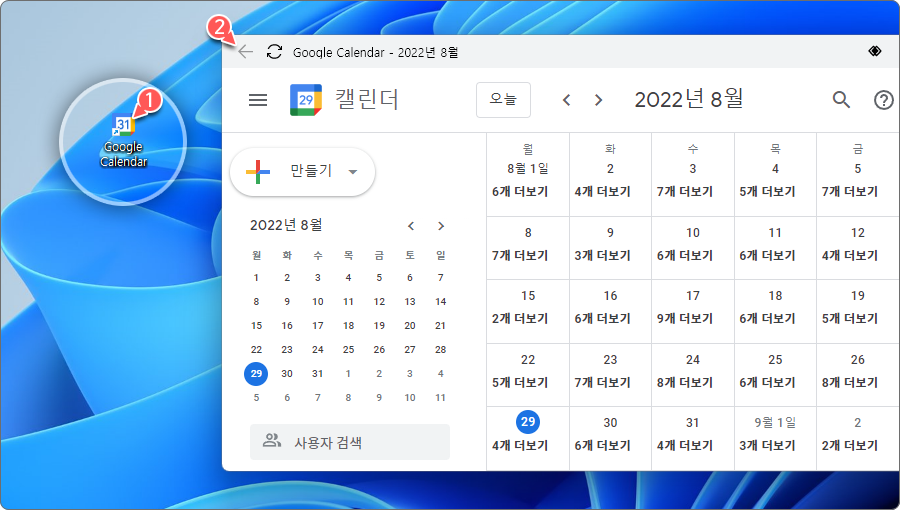Select 30 in the mini calendar
Image resolution: width=900 pixels, height=510 pixels.
coord(287,373)
